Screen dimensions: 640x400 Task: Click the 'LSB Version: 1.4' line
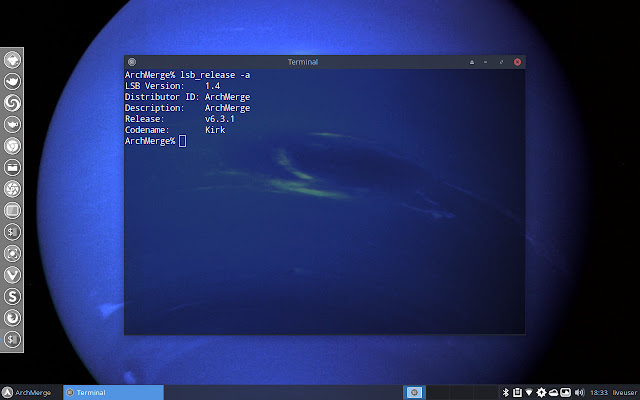(172, 86)
